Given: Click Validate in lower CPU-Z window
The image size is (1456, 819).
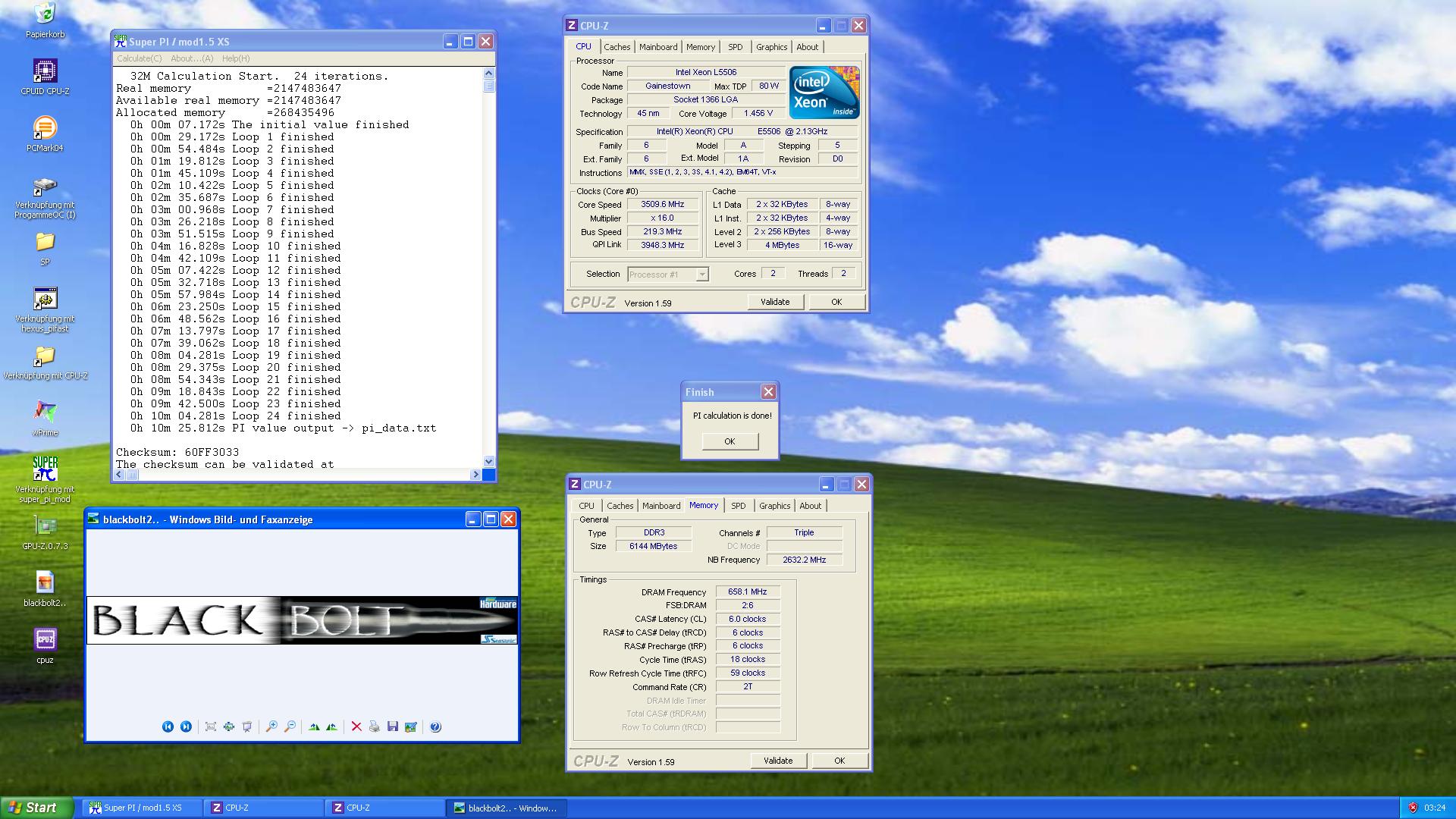Looking at the screenshot, I should 778,761.
